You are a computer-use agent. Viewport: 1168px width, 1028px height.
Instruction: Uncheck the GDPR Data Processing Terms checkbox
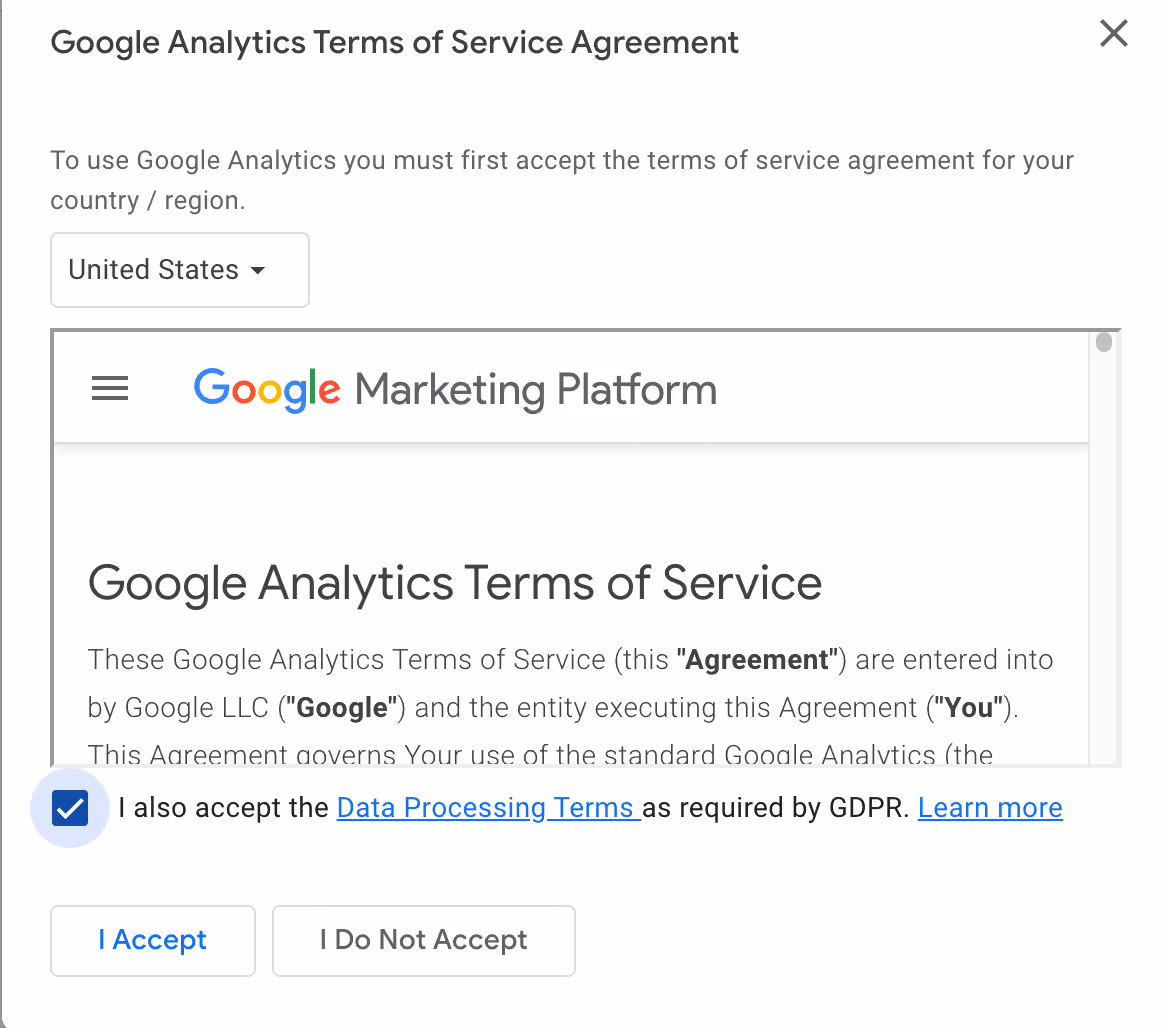click(70, 808)
